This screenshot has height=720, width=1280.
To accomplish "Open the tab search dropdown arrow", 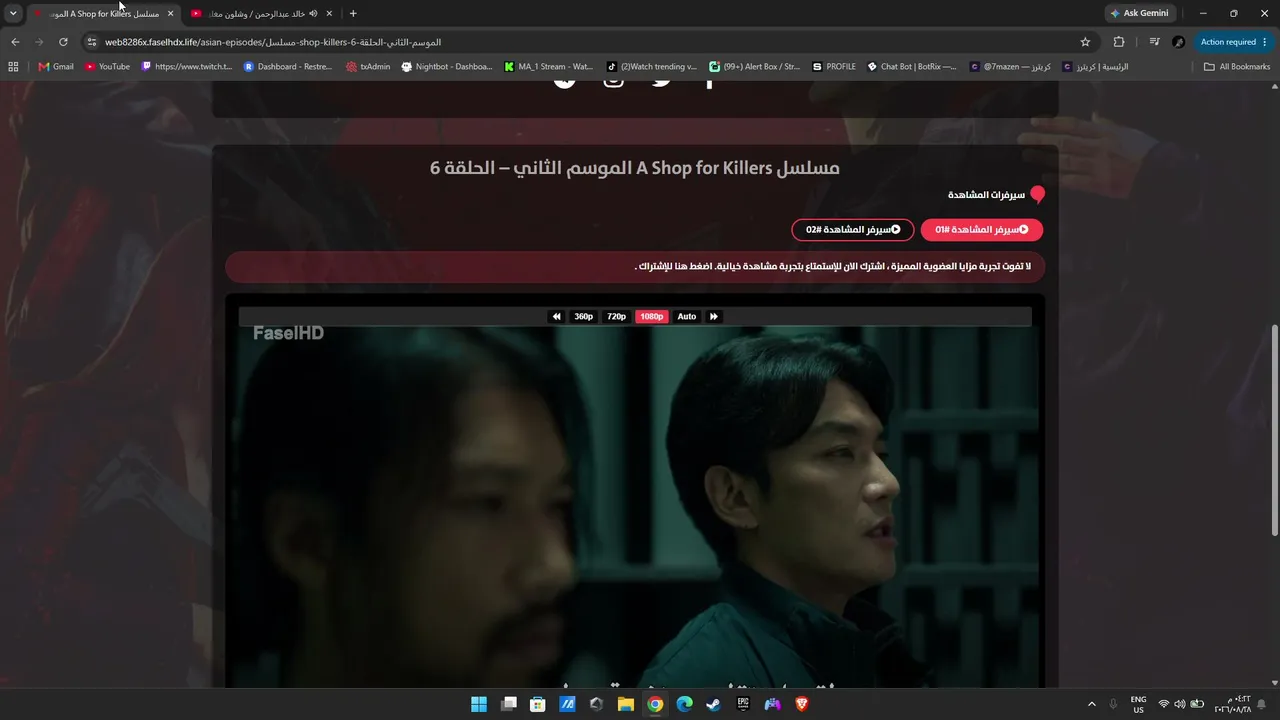I will click(x=13, y=13).
